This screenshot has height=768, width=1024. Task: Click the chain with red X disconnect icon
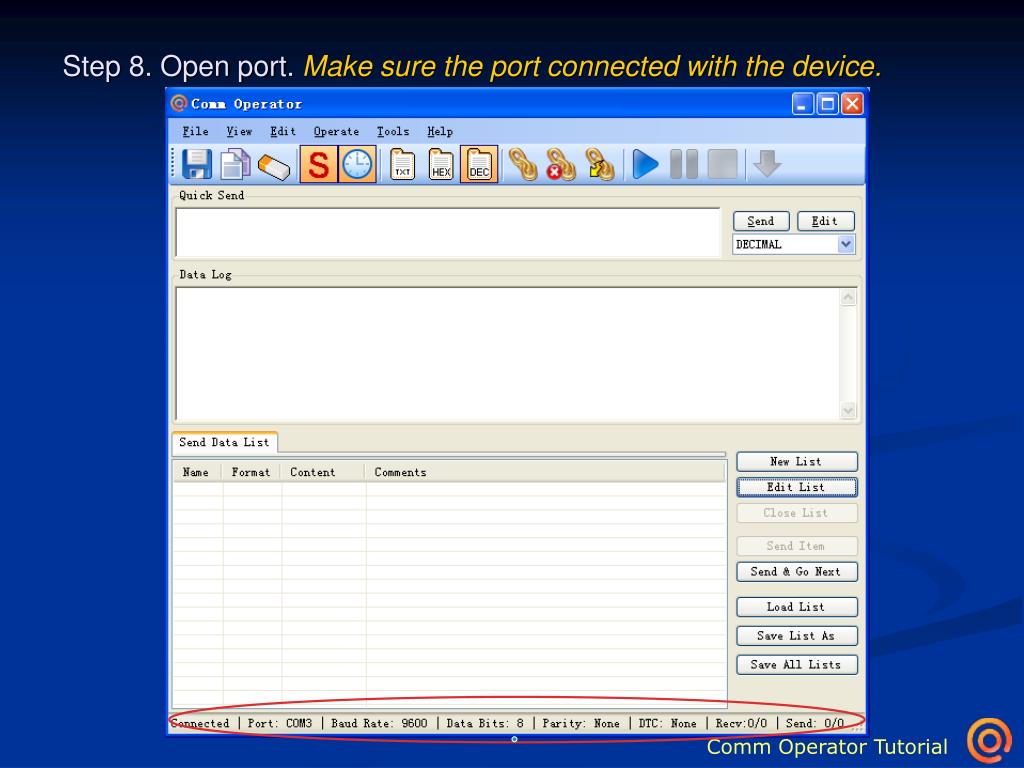(560, 164)
